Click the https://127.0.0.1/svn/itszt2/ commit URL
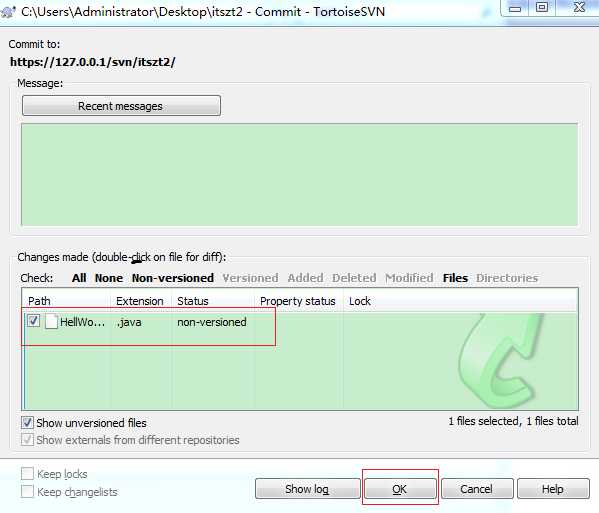Screen dimensions: 599x513 92,61
